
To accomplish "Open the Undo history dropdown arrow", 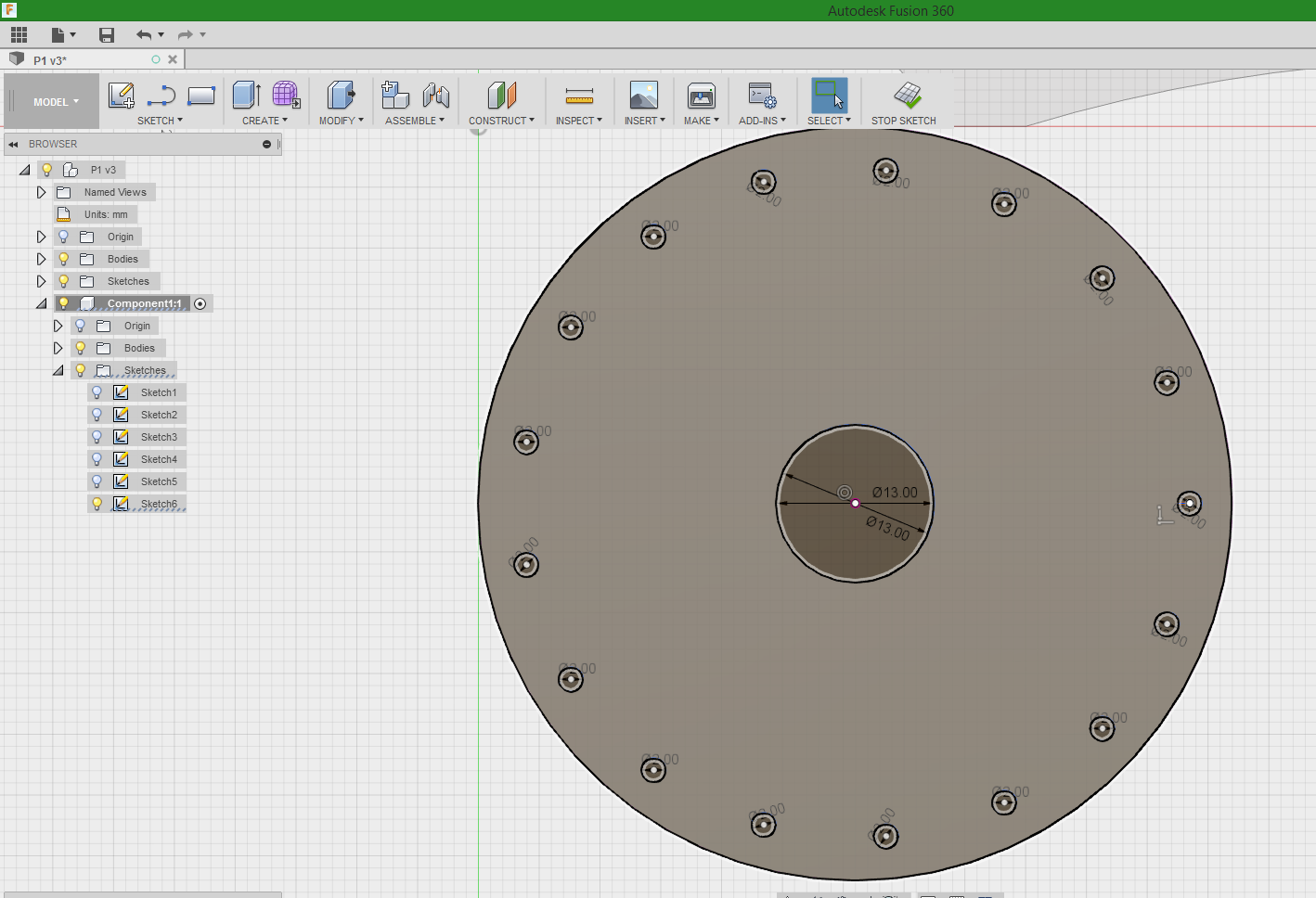I will pos(161,34).
